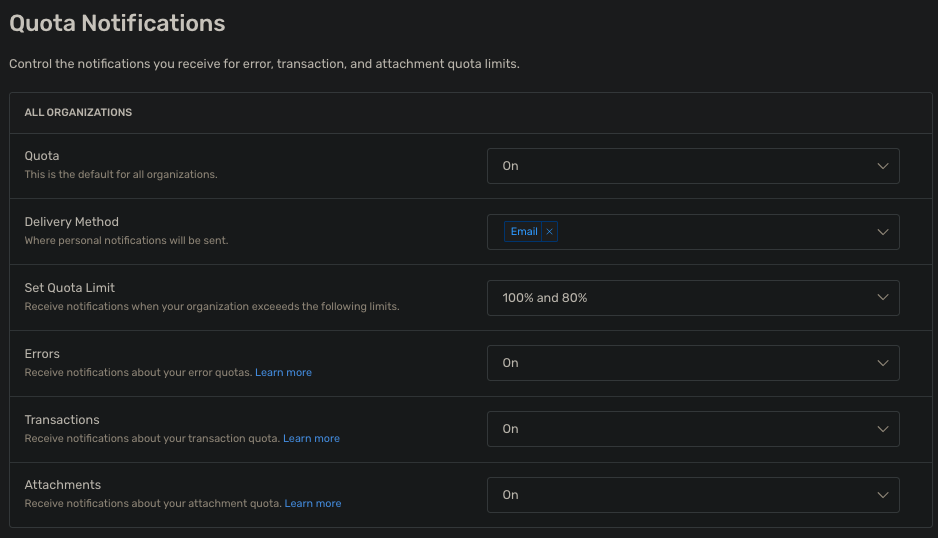Remove the Email delivery method tag
Image resolution: width=938 pixels, height=538 pixels.
pos(549,232)
